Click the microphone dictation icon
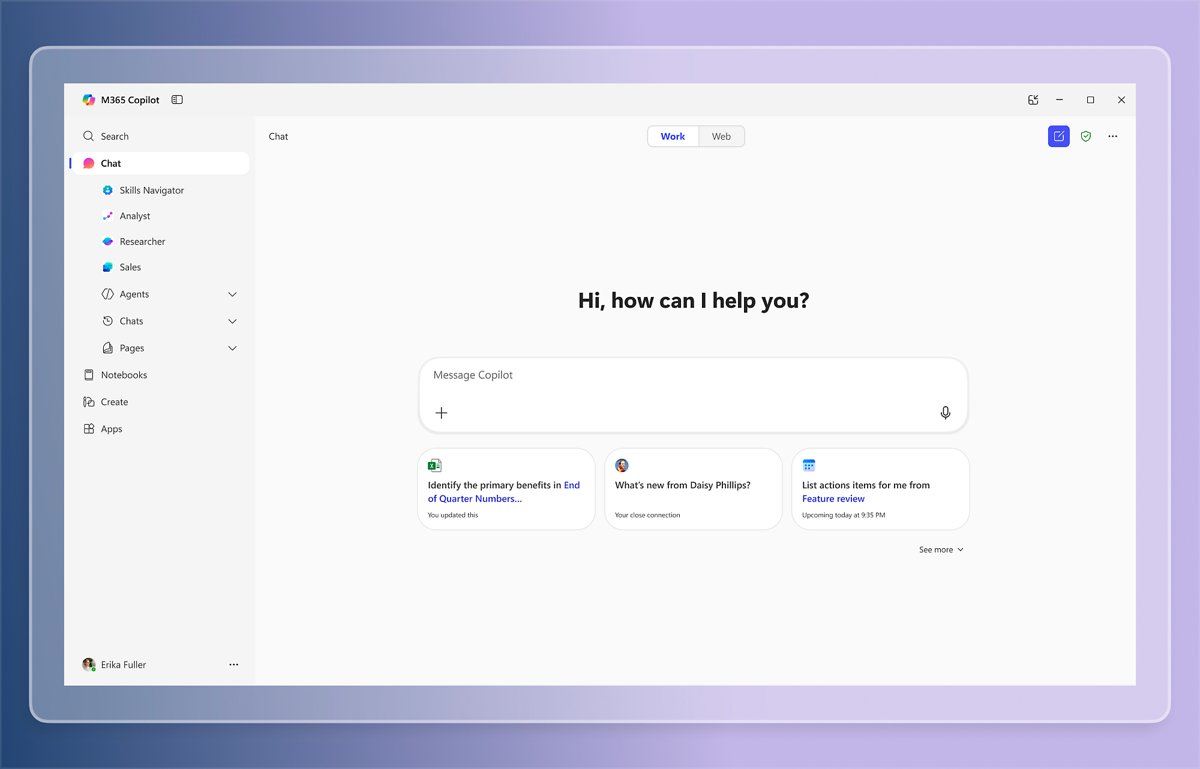 (x=945, y=412)
